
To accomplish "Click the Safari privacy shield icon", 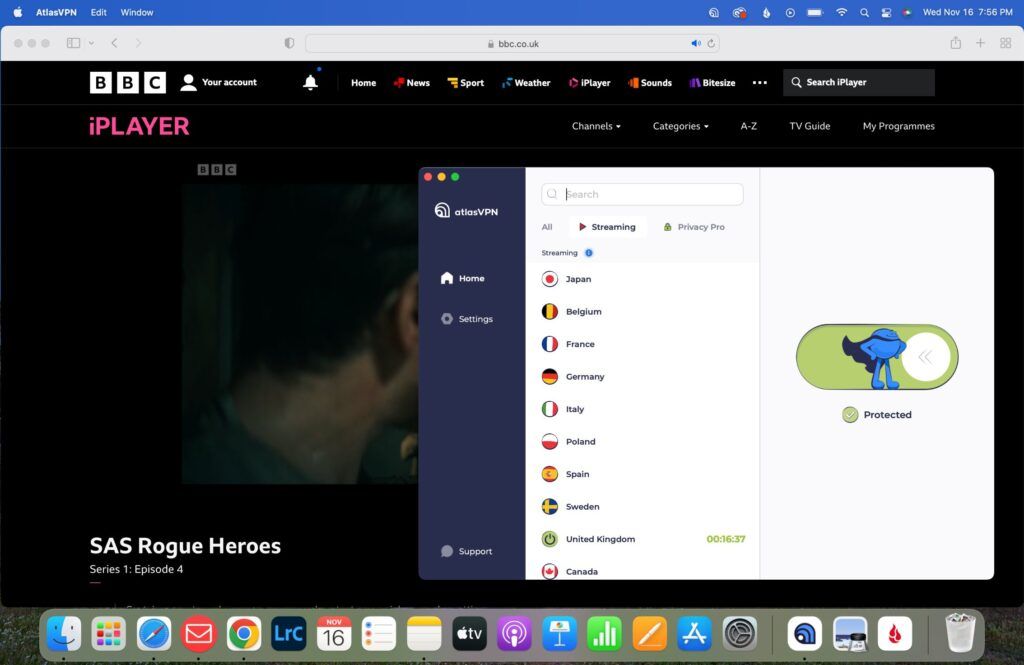I will point(289,43).
